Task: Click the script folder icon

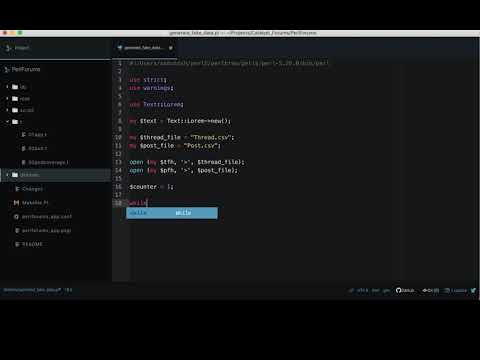Action: tap(15, 110)
